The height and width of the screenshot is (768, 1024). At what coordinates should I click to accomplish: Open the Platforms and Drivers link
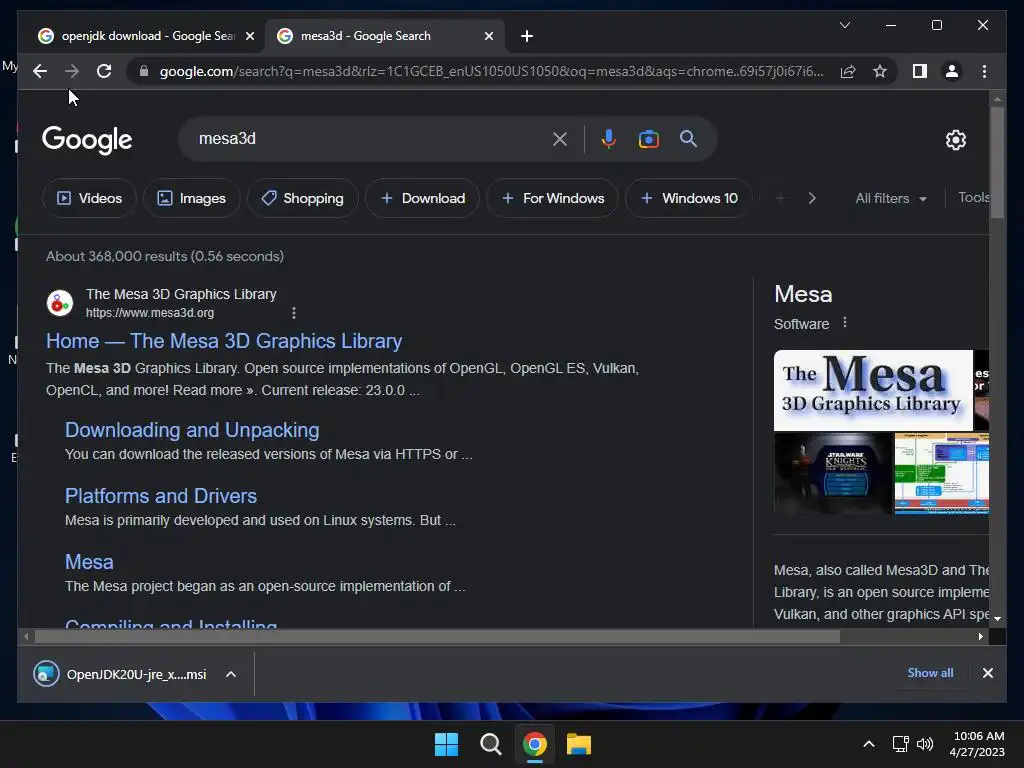point(161,496)
